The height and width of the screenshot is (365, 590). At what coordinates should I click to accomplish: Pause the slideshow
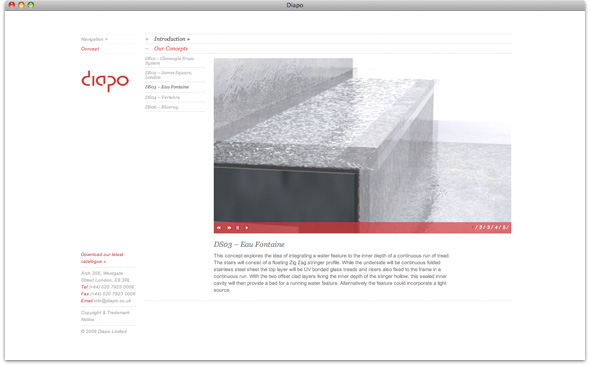[x=237, y=228]
